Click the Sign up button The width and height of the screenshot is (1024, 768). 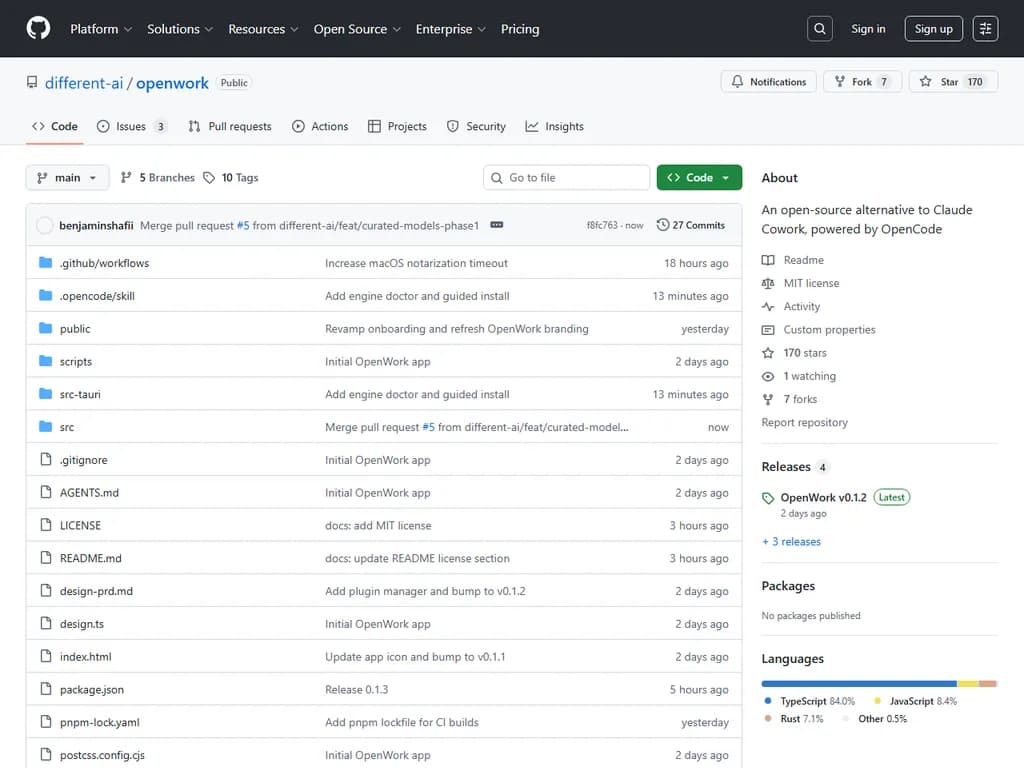(x=933, y=29)
